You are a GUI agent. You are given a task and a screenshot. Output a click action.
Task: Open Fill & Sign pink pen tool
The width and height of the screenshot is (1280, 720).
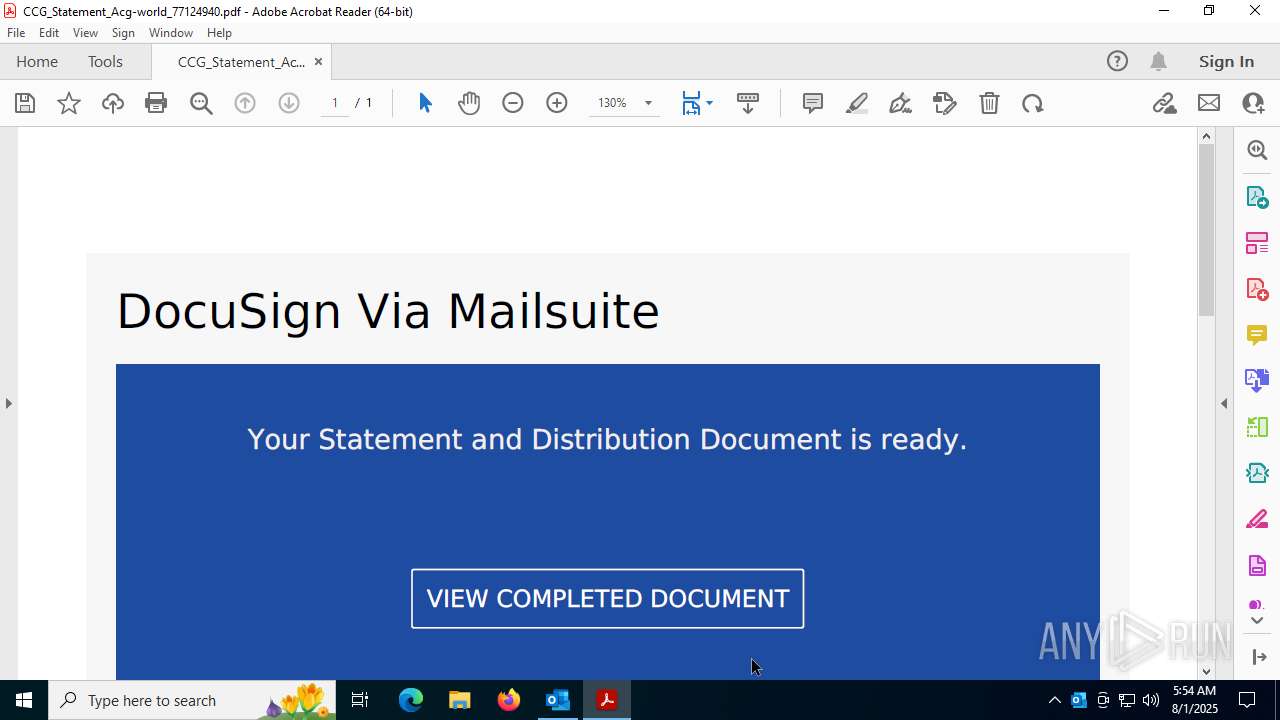point(1257,520)
